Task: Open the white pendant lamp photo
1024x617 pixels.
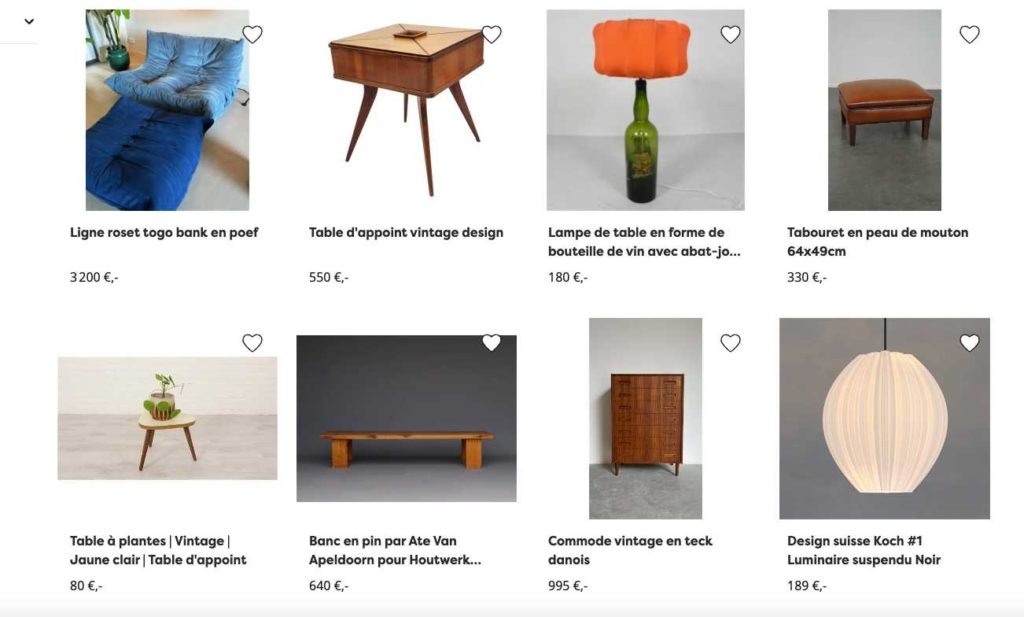Action: tap(884, 419)
